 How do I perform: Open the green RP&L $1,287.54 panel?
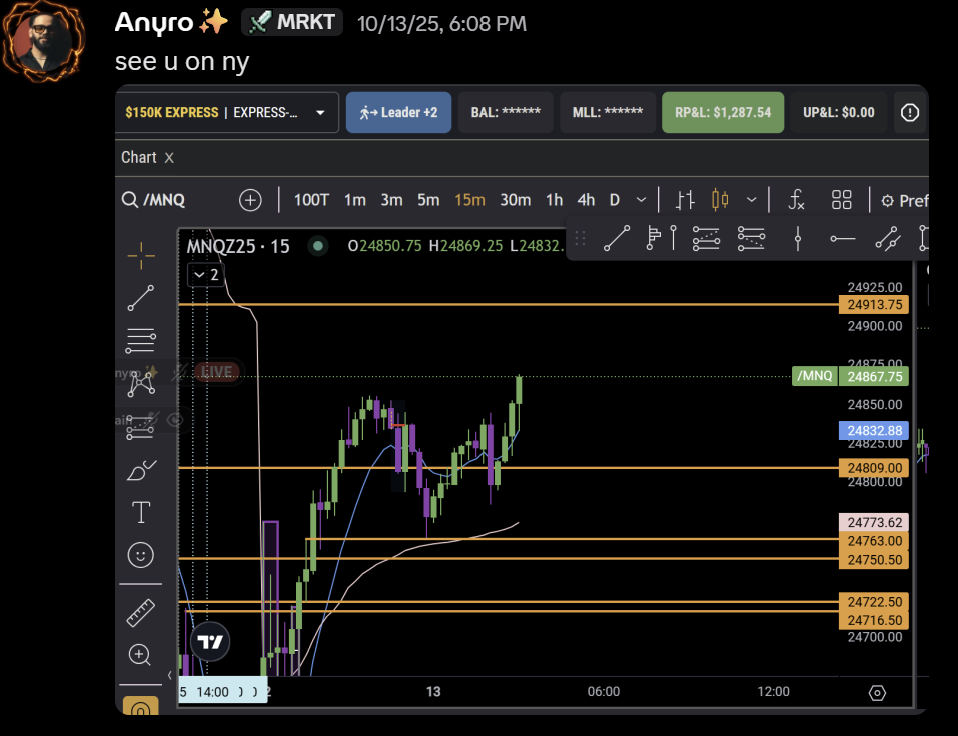point(722,112)
